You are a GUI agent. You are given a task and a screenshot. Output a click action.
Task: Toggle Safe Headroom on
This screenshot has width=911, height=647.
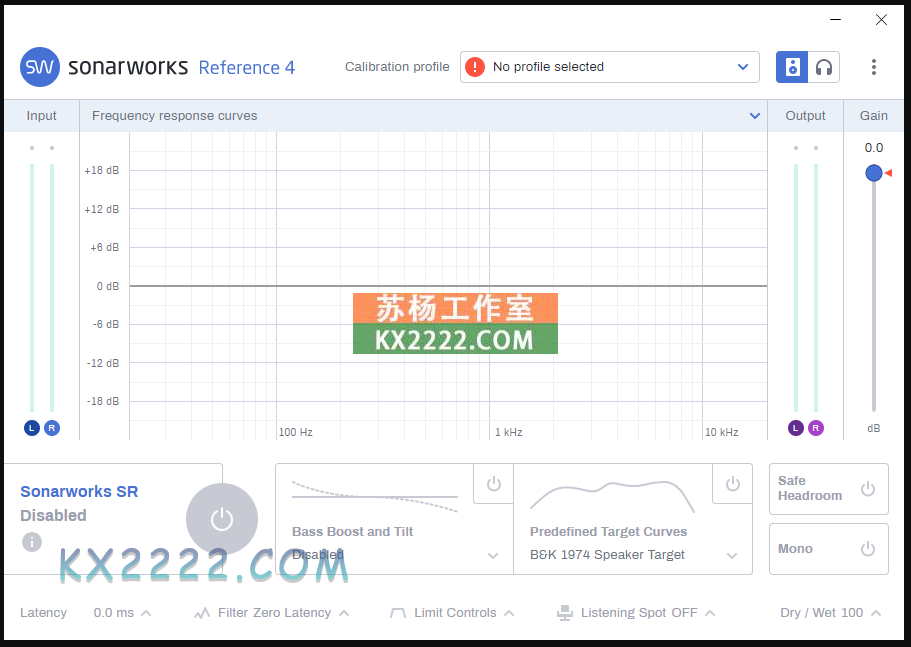(x=868, y=488)
